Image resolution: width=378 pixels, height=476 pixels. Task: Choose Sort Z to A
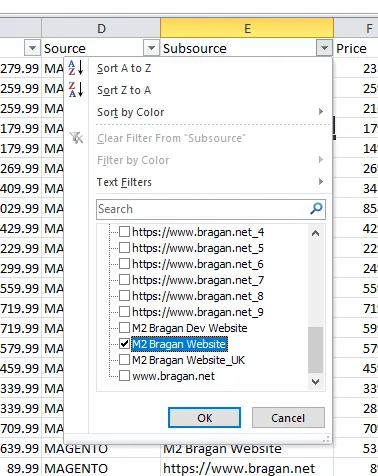point(124,90)
